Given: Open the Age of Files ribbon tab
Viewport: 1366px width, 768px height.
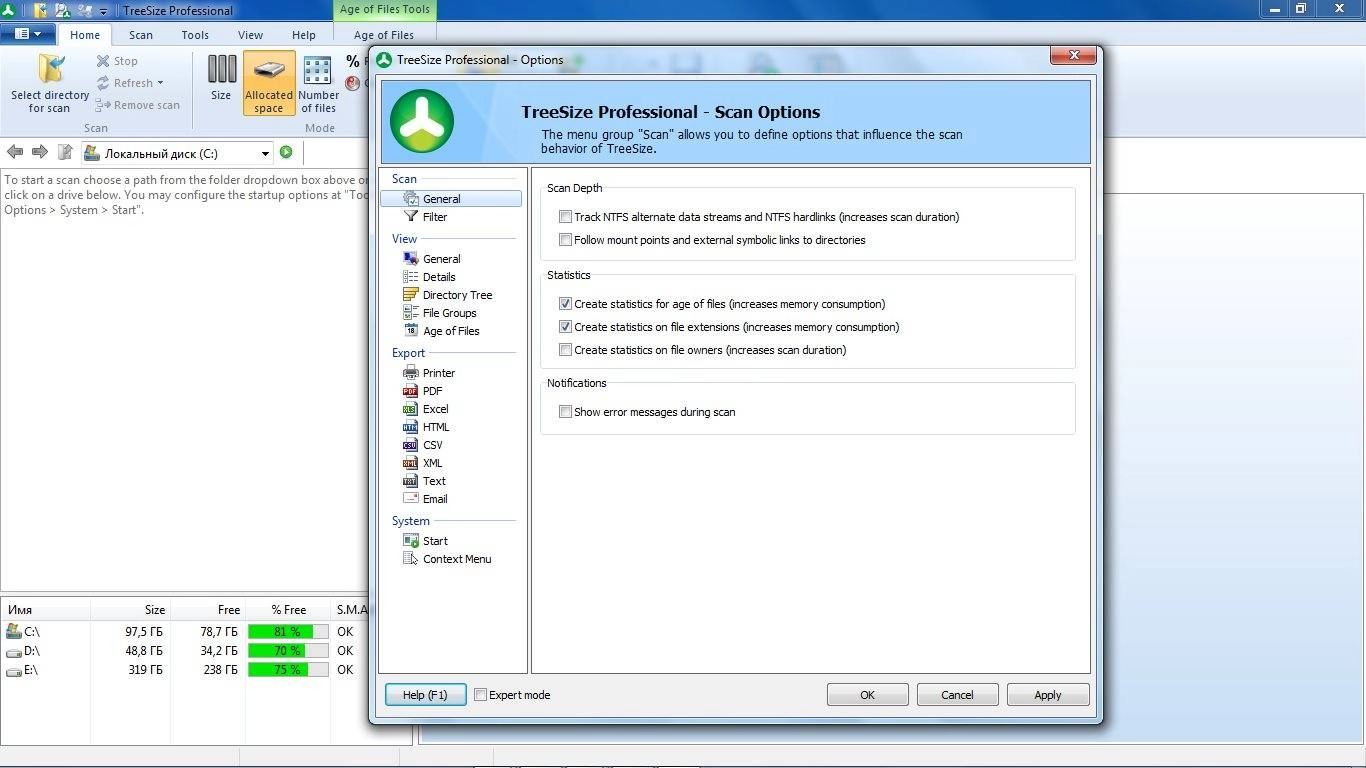Looking at the screenshot, I should point(384,35).
